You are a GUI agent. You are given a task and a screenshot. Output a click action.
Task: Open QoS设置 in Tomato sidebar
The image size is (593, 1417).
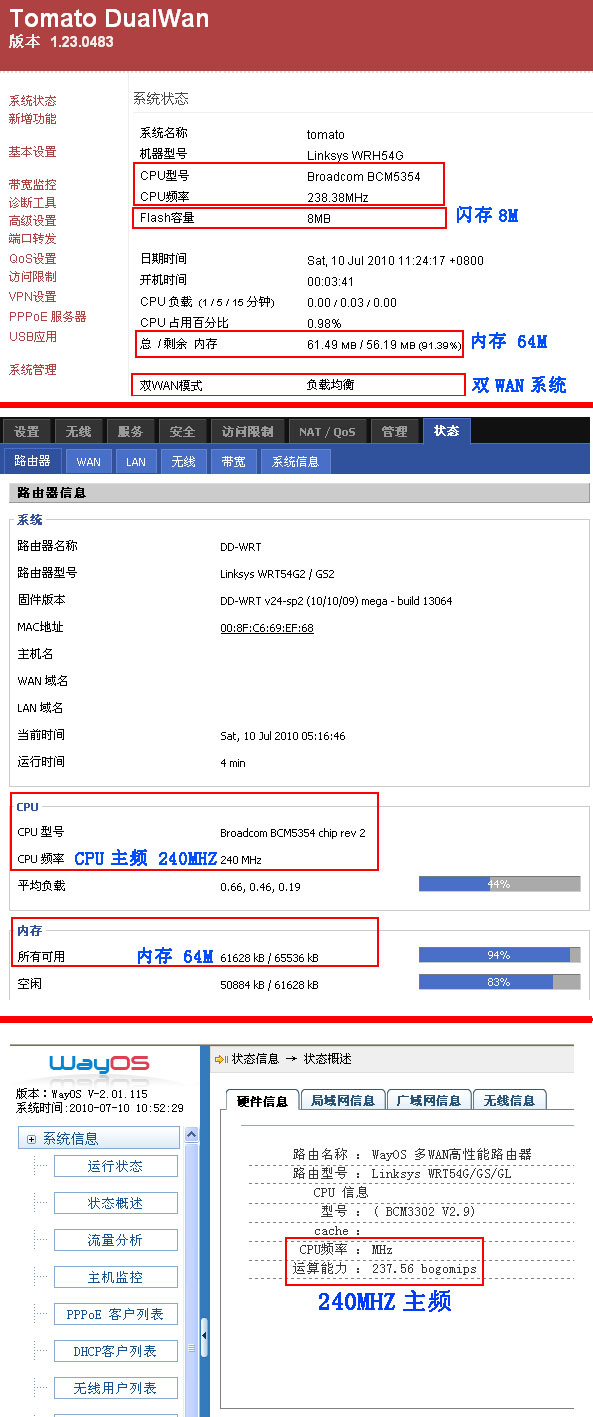tap(32, 258)
